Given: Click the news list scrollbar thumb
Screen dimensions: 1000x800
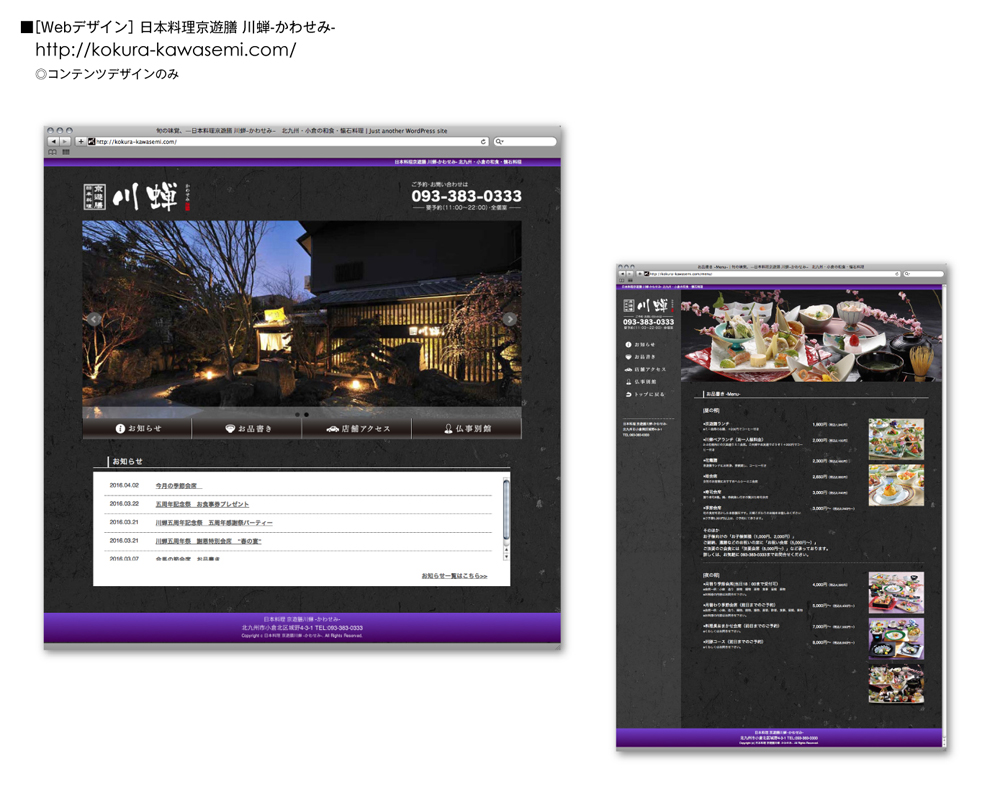Looking at the screenshot, I should click(x=506, y=509).
